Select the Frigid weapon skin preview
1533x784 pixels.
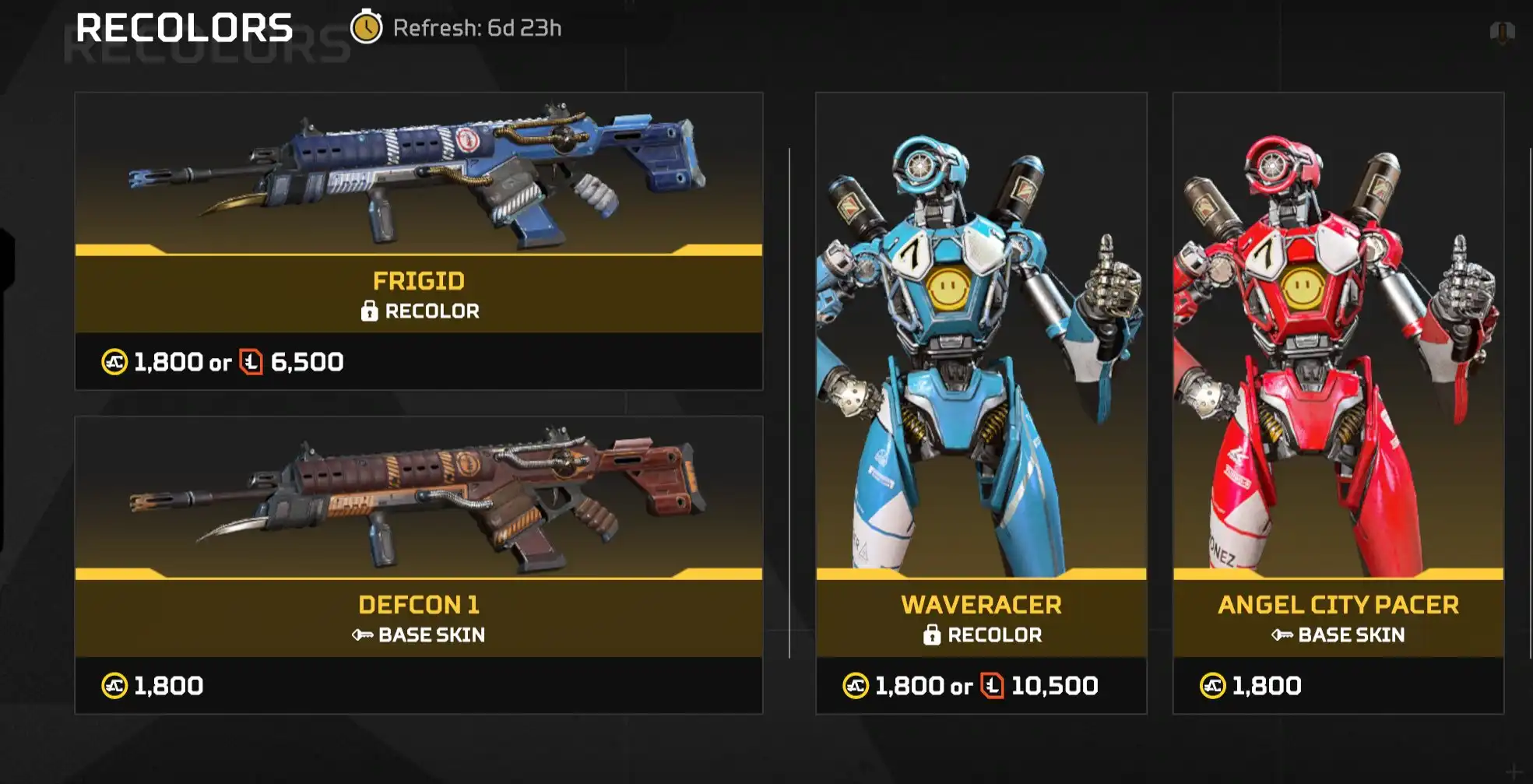click(419, 174)
